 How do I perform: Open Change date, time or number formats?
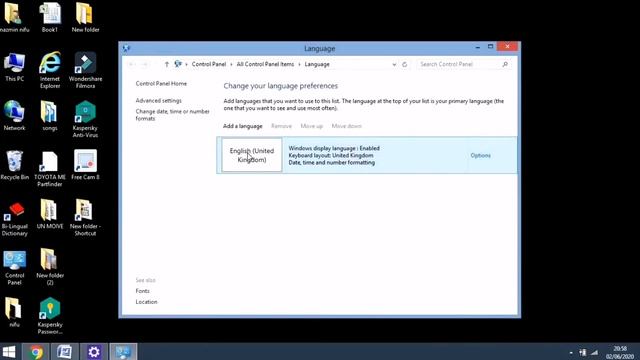coord(172,115)
